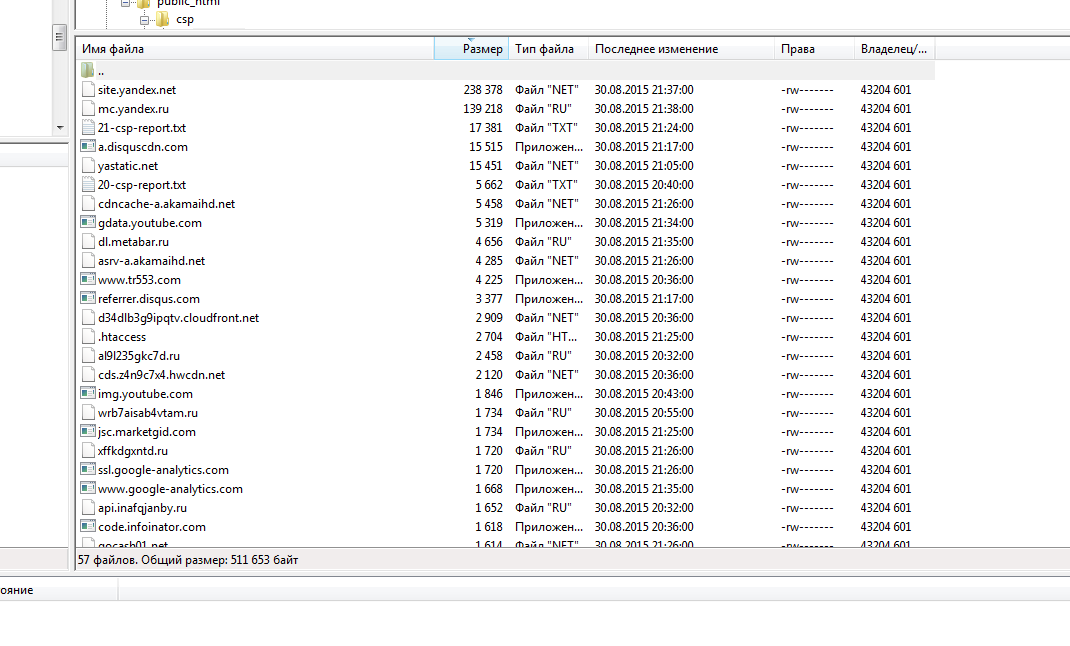Viewport: 1070px width, 646px height.
Task: Sort by the Права column header
Action: (814, 49)
